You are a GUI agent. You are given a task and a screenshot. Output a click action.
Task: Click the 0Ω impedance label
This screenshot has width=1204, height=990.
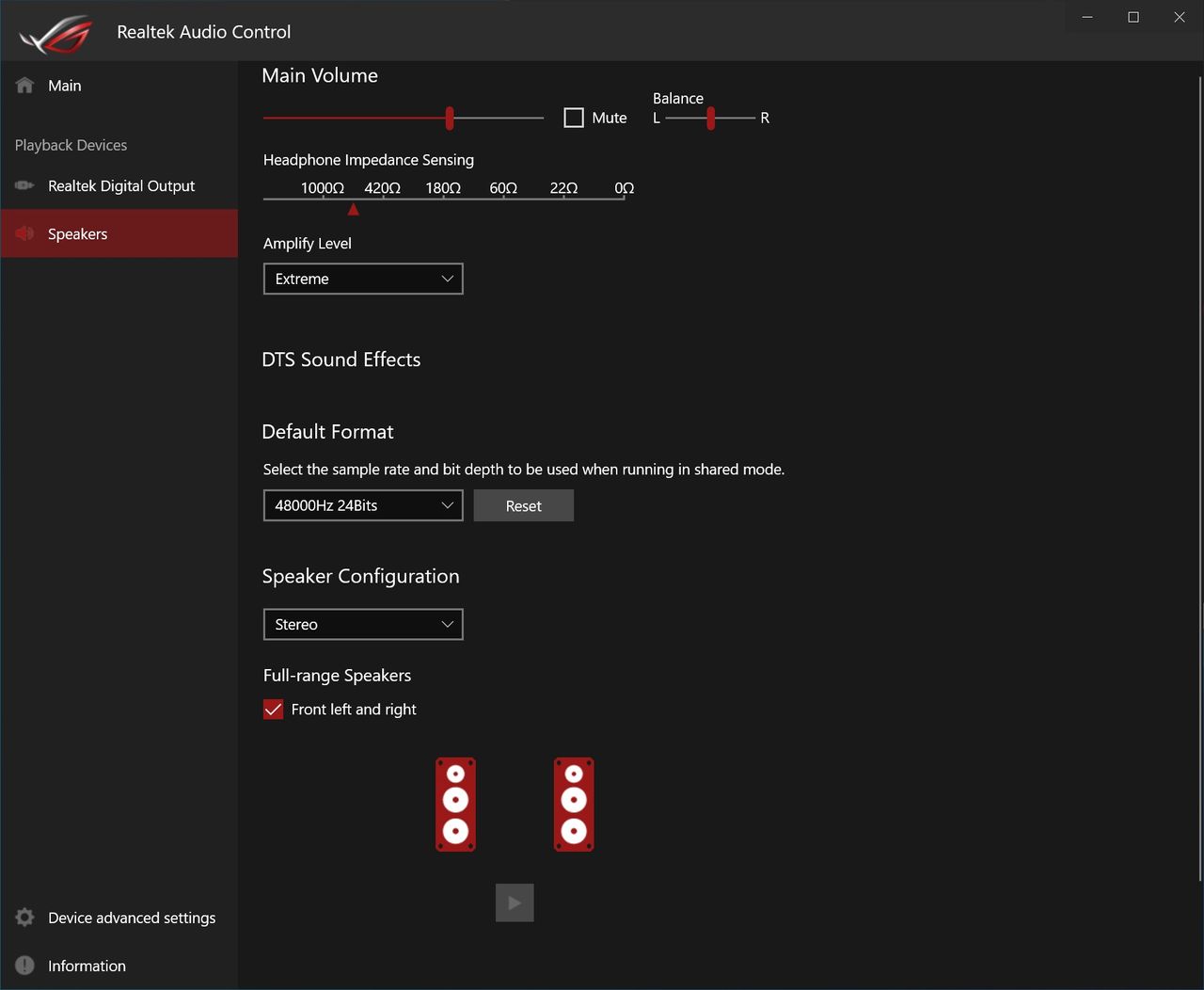click(x=625, y=188)
